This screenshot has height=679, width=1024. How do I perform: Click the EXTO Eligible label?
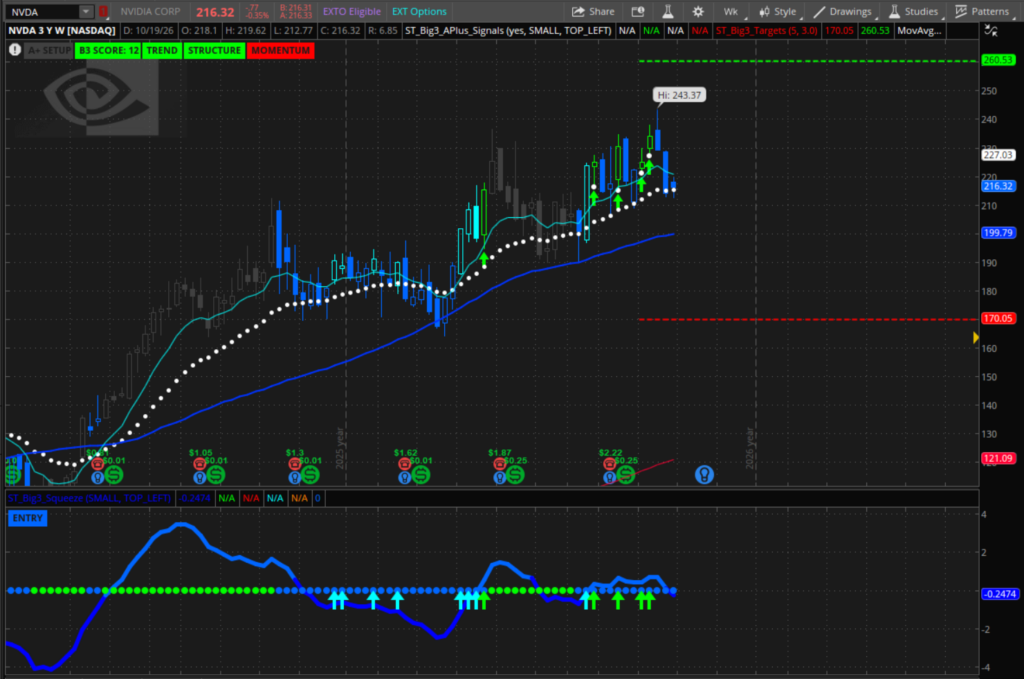tap(351, 12)
